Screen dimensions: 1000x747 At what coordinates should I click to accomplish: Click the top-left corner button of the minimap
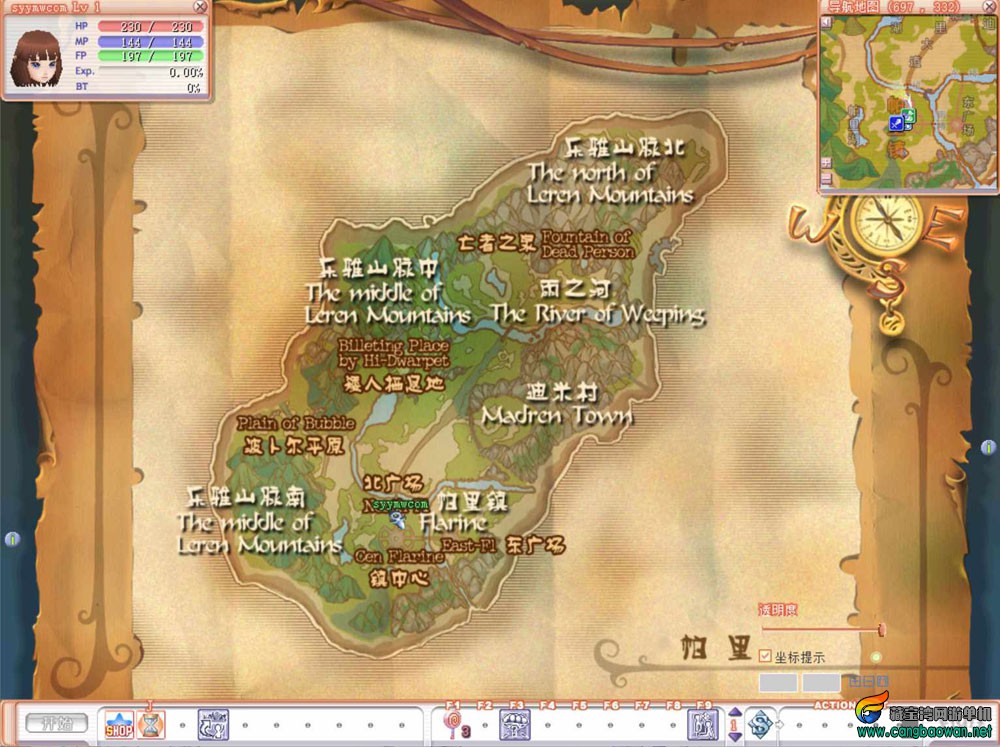pyautogui.click(x=827, y=23)
